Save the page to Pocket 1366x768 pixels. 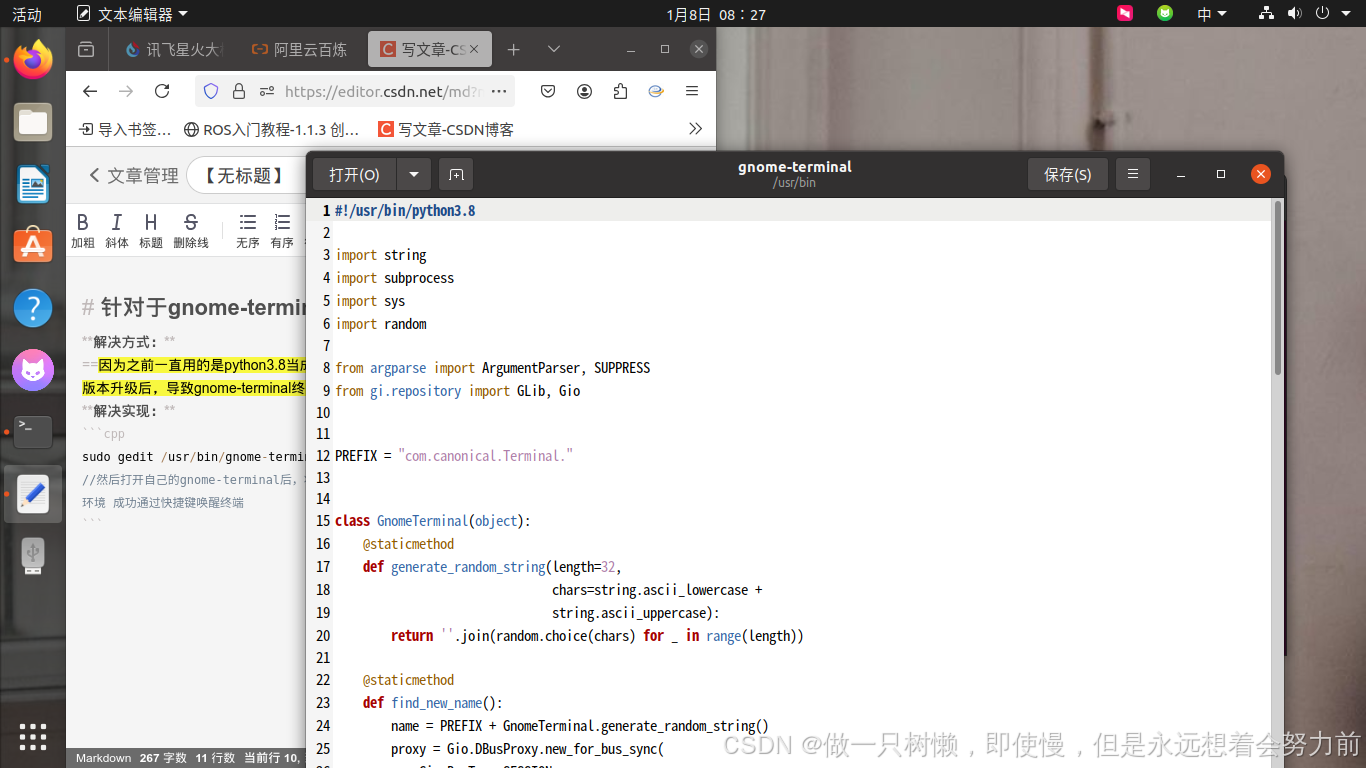coord(548,90)
